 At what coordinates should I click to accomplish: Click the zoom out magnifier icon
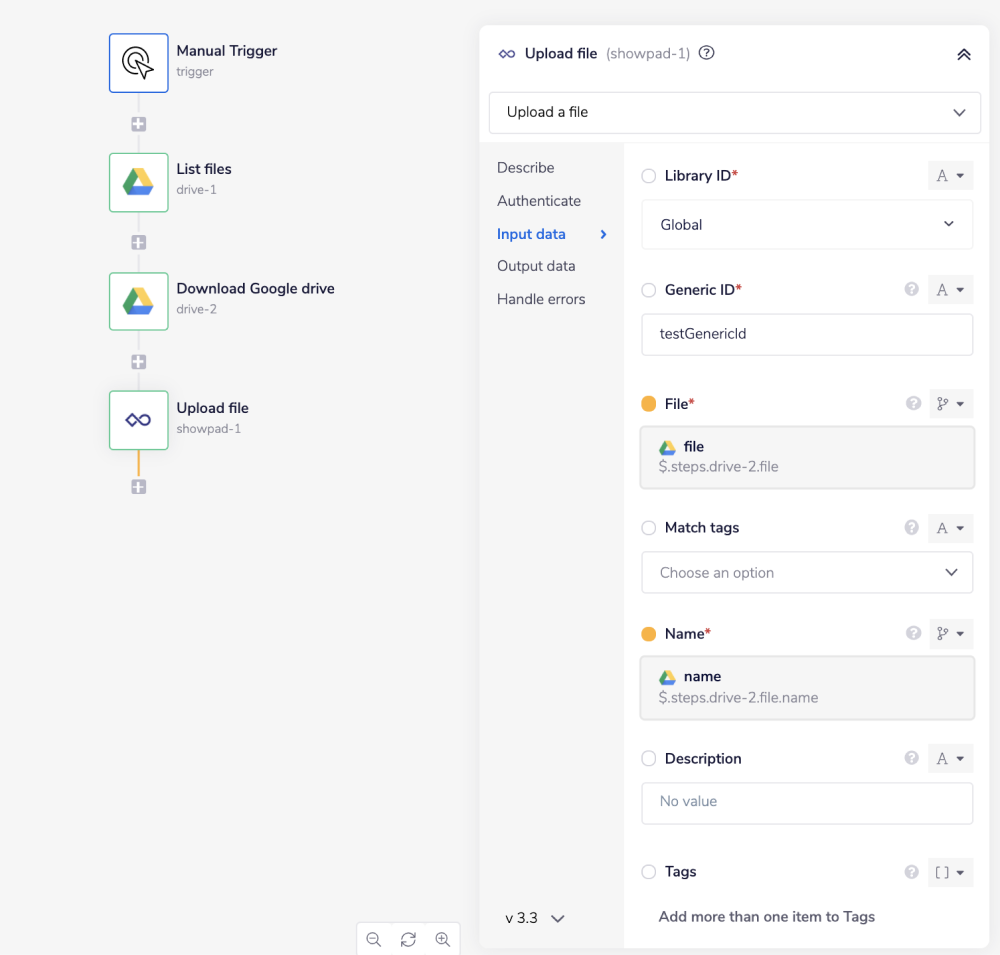(x=374, y=939)
